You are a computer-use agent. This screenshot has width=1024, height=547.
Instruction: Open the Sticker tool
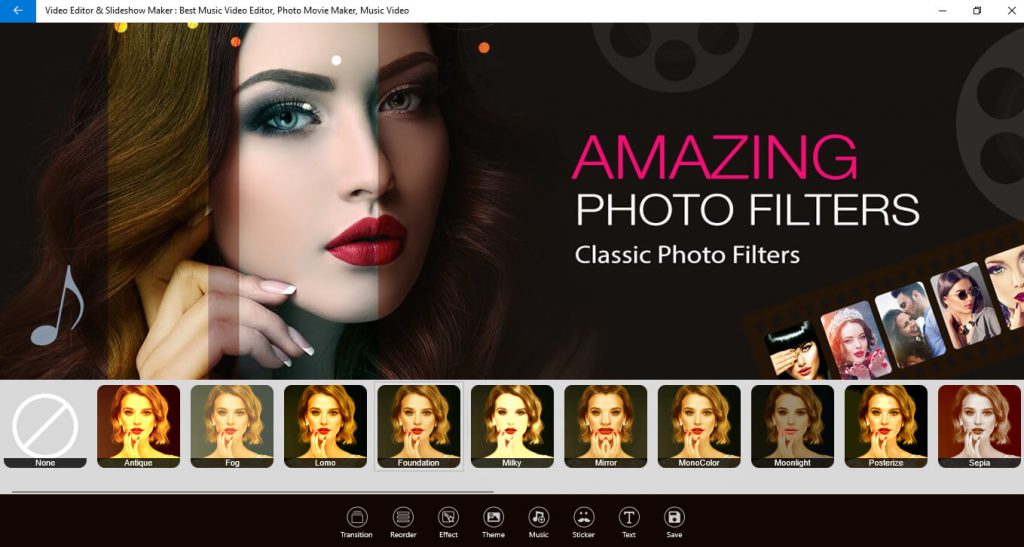(x=583, y=522)
